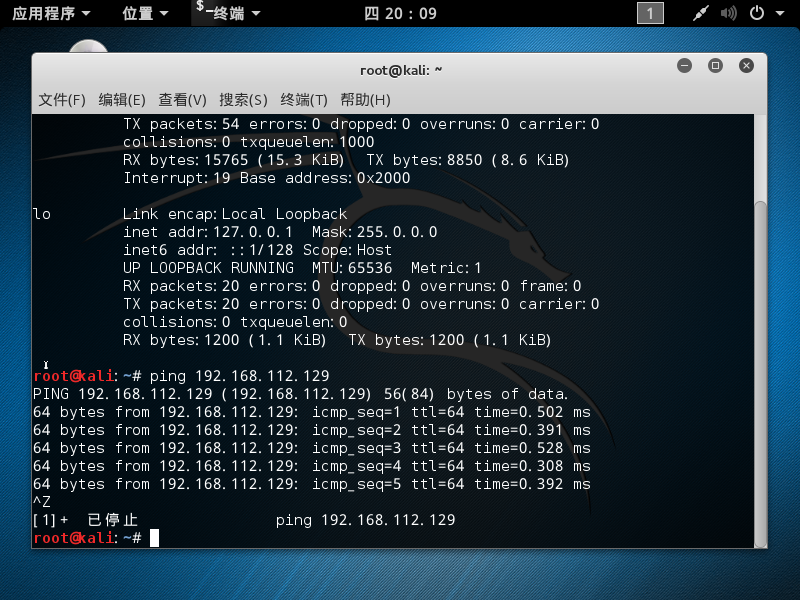Image resolution: width=800 pixels, height=600 pixels.
Task: Click the 'lo' interface name
Action: tap(42, 214)
